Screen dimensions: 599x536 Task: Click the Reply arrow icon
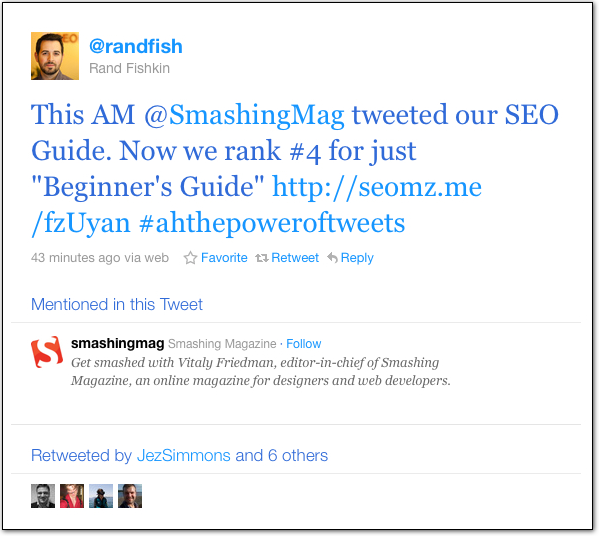332,258
